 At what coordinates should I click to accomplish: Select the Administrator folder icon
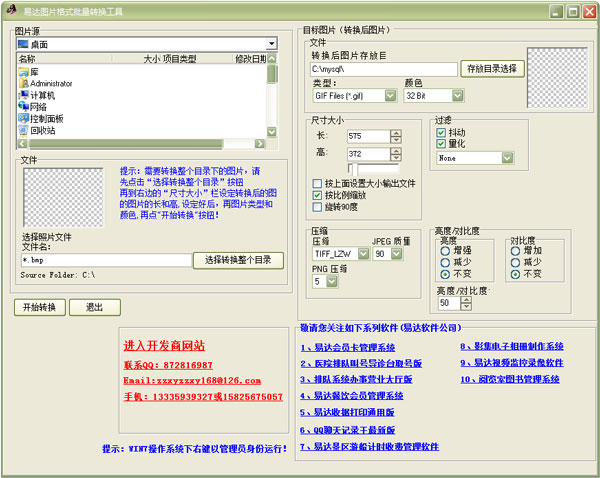[24, 83]
